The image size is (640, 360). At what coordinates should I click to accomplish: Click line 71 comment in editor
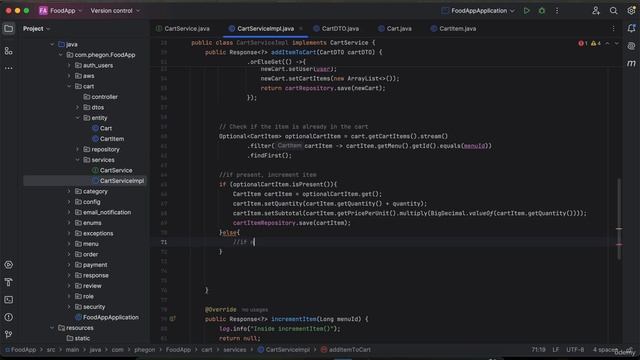(x=244, y=242)
